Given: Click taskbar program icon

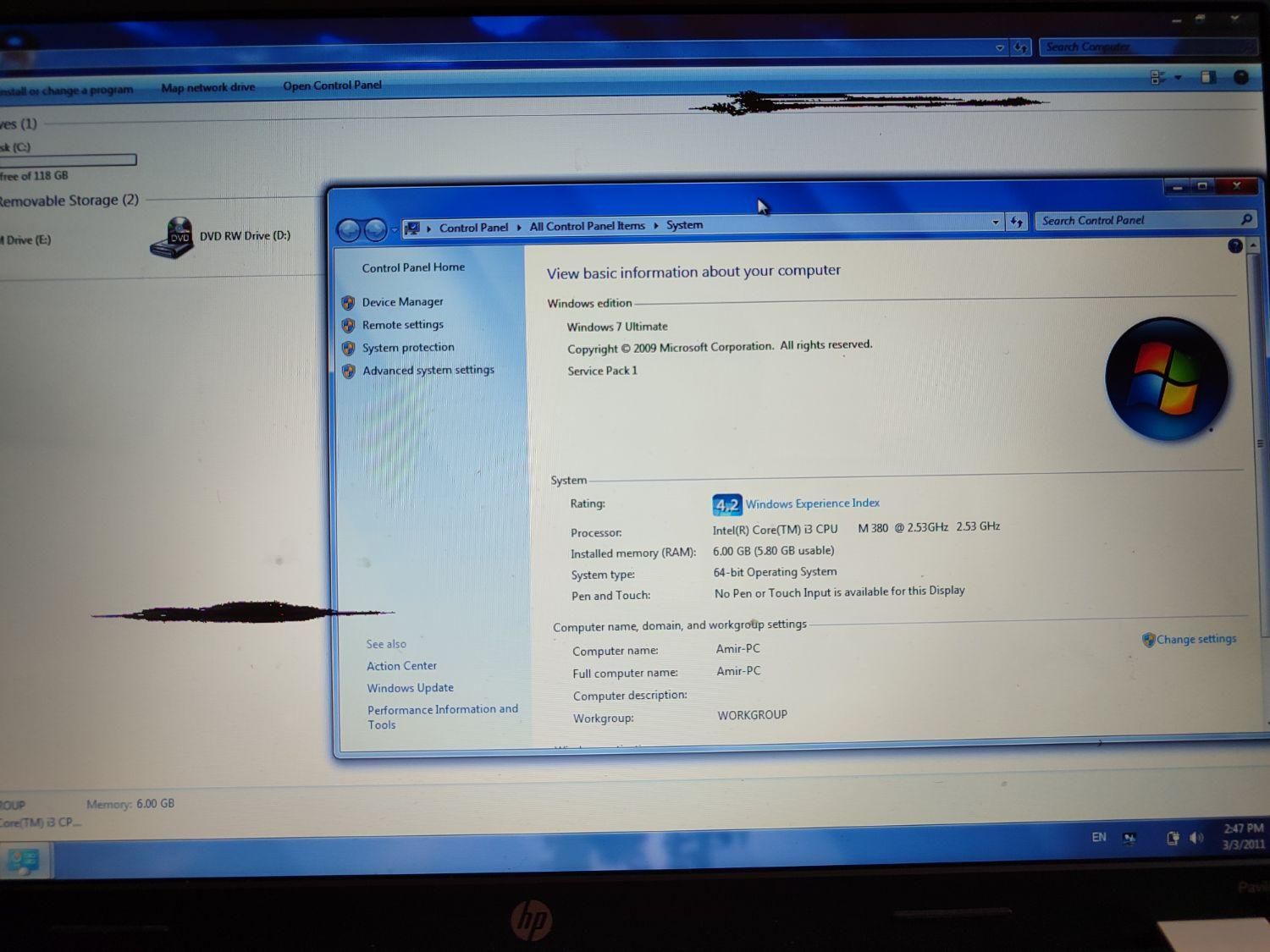Looking at the screenshot, I should [x=24, y=861].
